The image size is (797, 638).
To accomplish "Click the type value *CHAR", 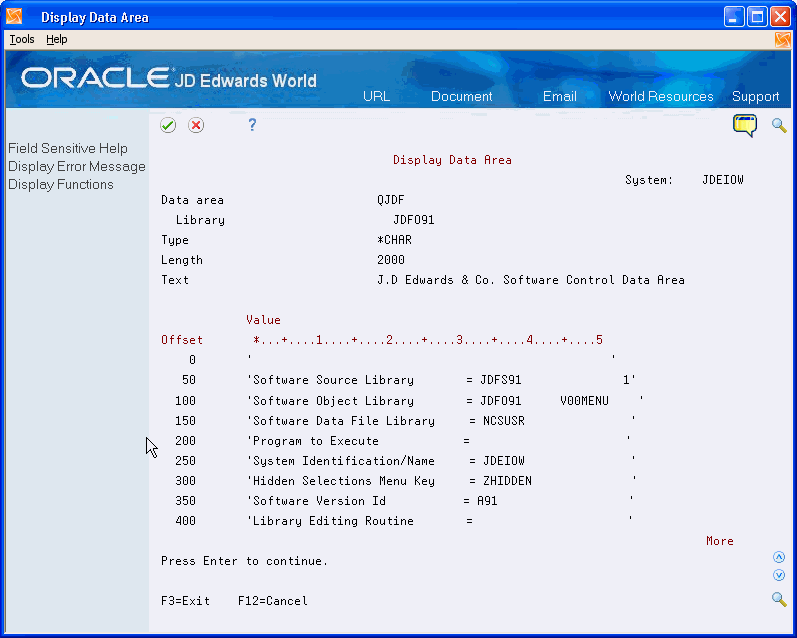I will [394, 239].
